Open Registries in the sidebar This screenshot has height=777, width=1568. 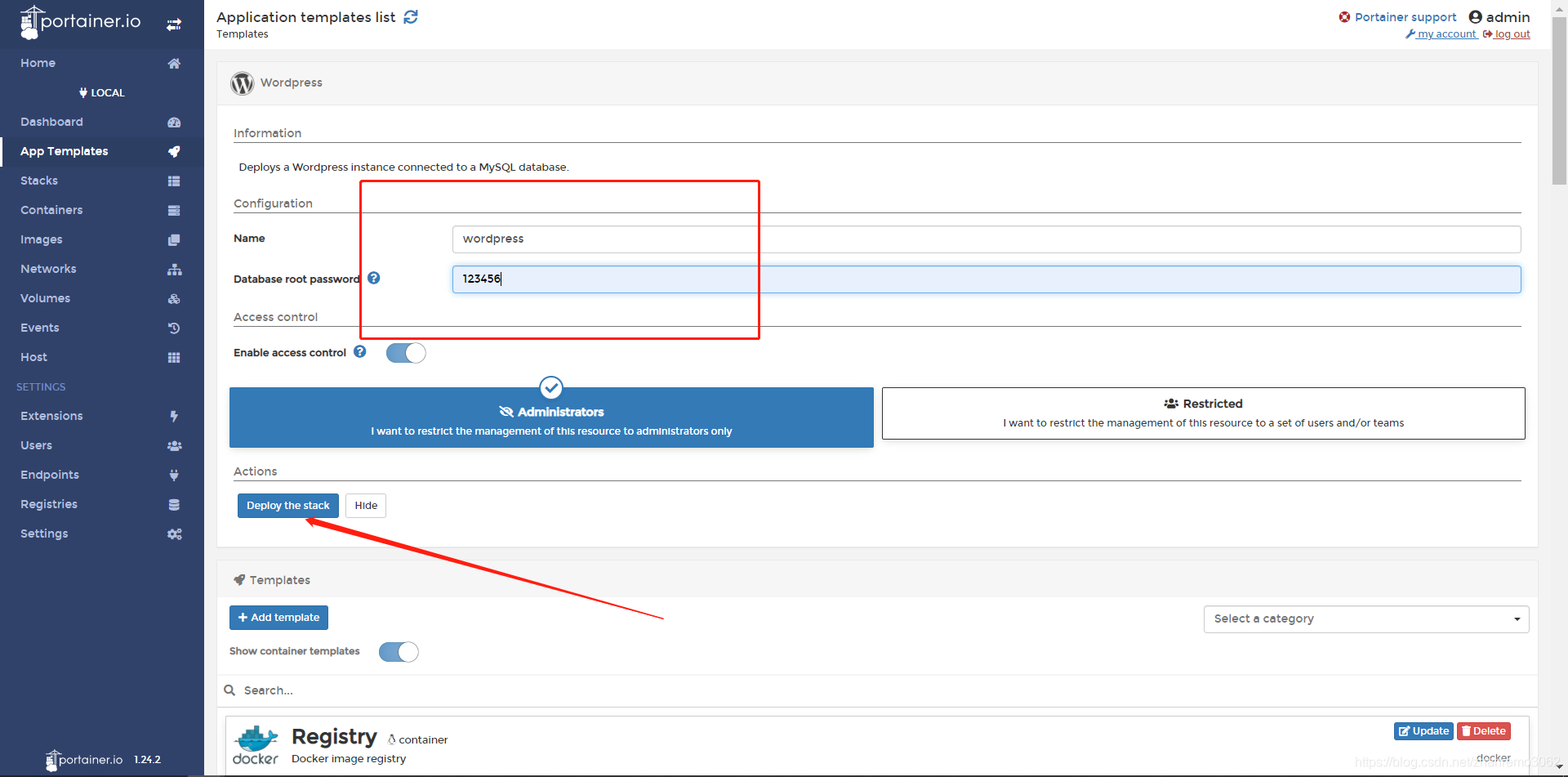(49, 504)
